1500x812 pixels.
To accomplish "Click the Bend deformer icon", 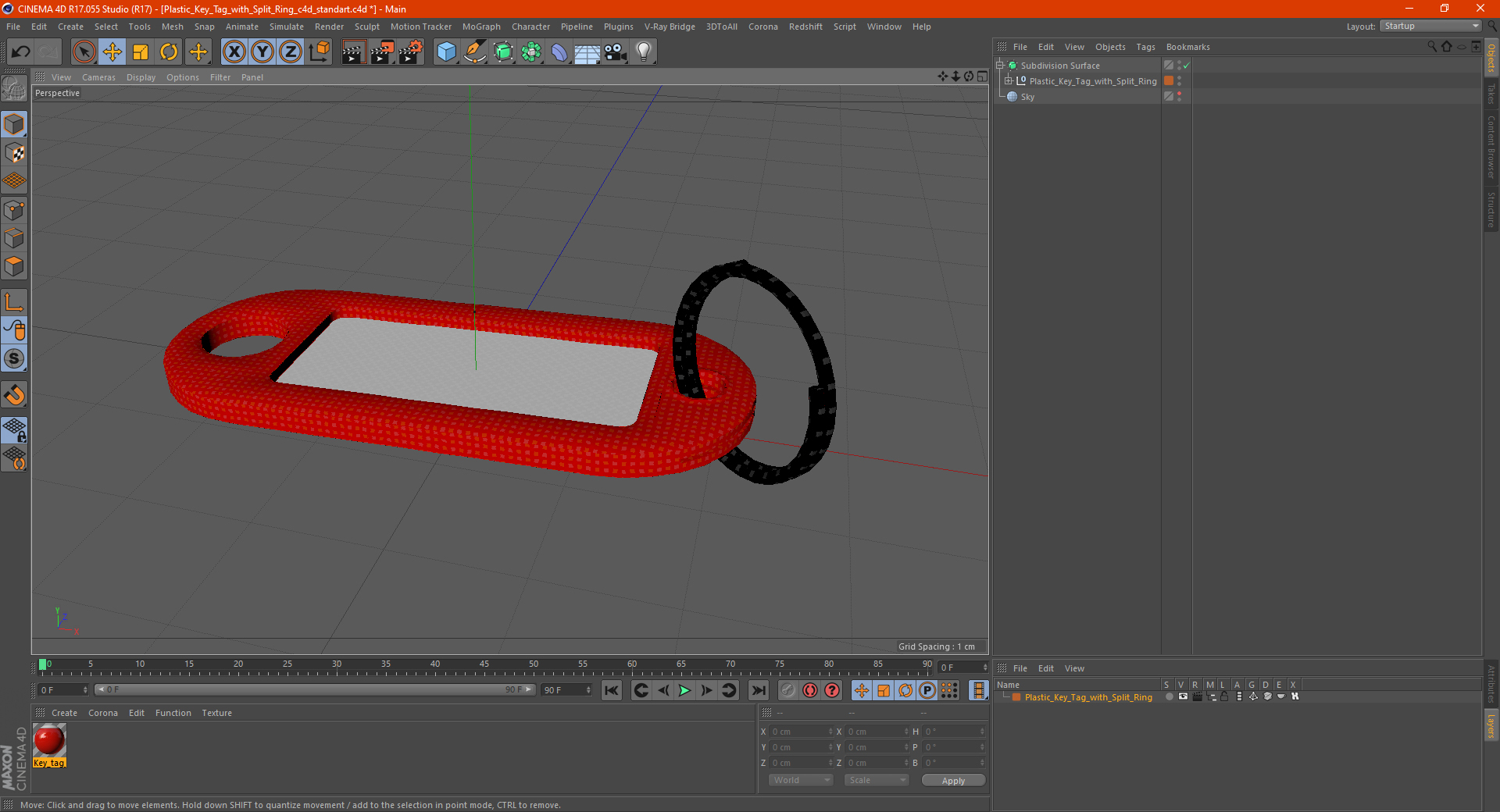I will pyautogui.click(x=559, y=52).
